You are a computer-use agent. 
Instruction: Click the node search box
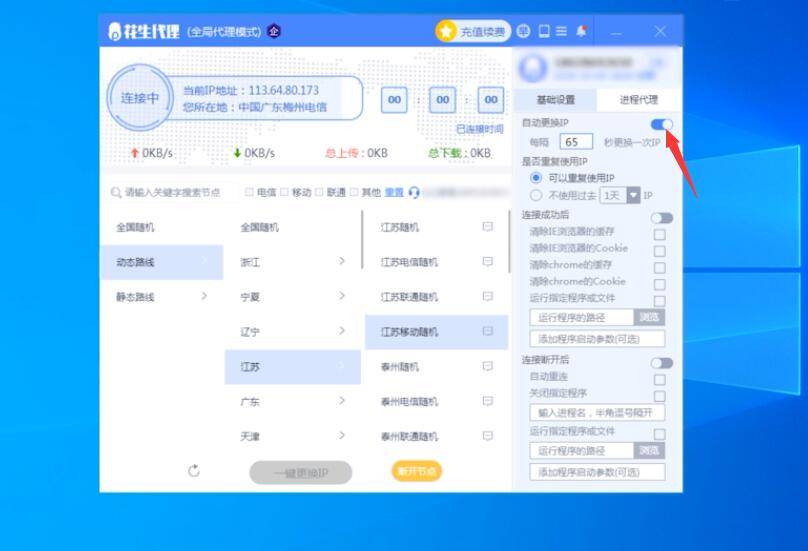click(x=173, y=192)
